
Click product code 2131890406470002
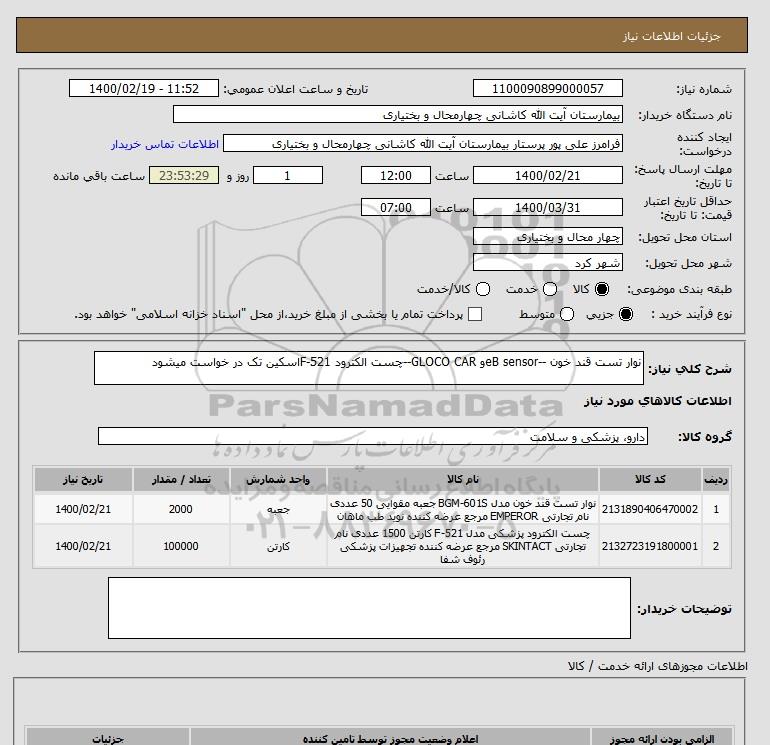pos(650,509)
